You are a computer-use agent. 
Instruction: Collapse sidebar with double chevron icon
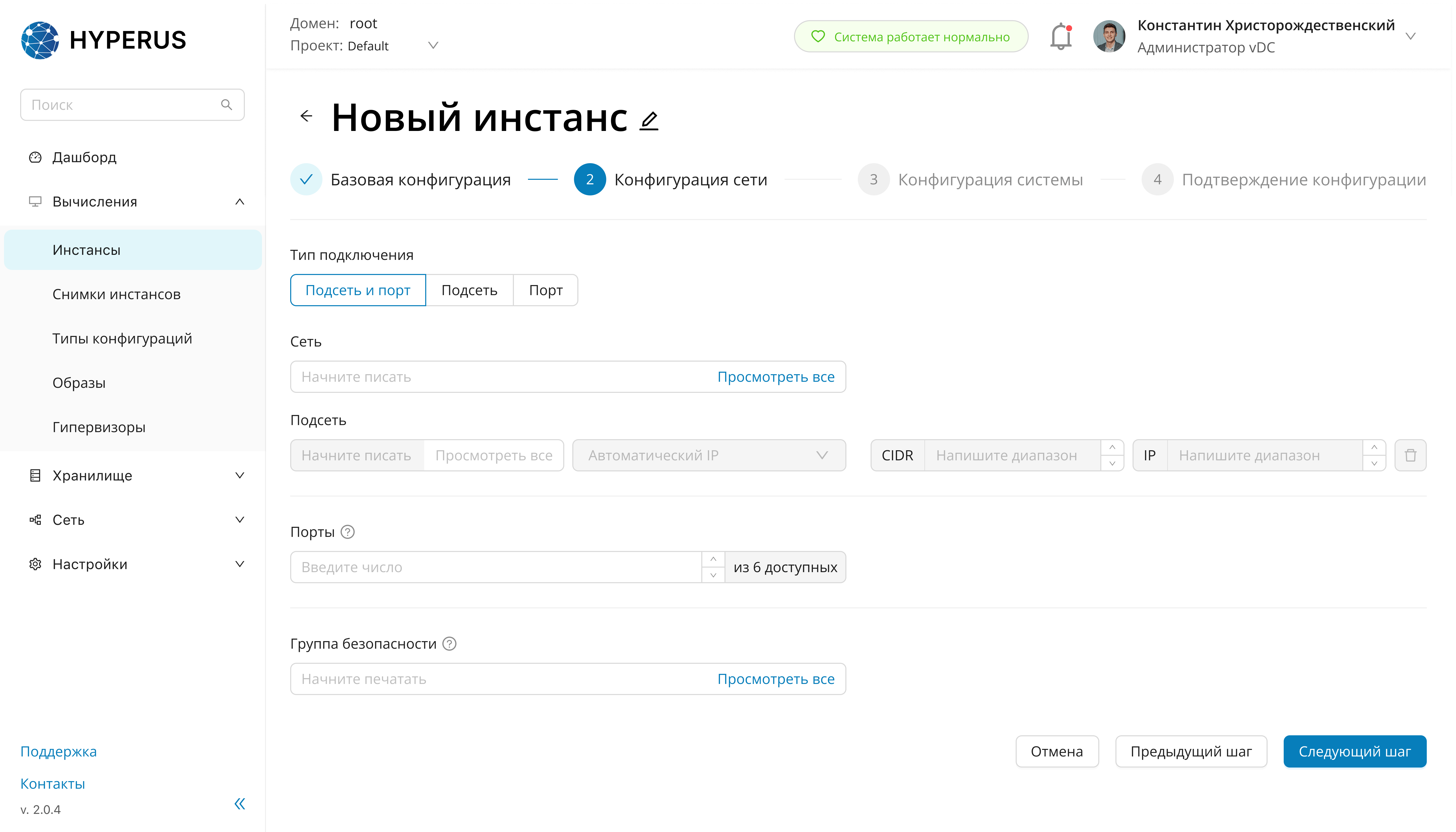coord(240,804)
